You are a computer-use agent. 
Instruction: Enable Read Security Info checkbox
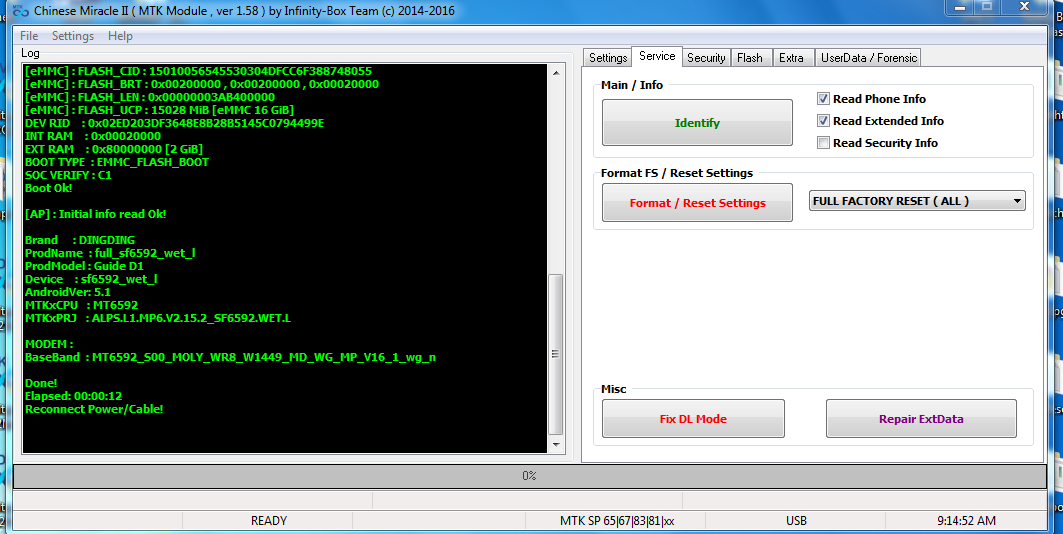coord(823,142)
